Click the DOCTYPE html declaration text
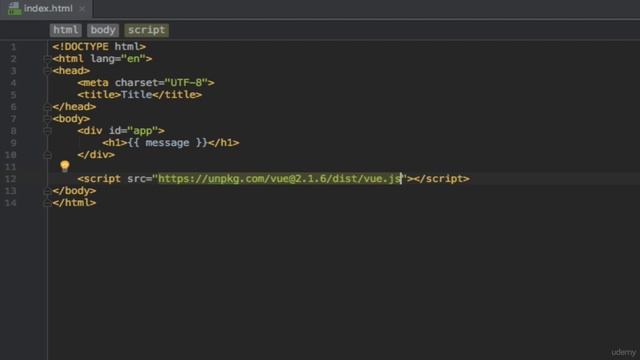Image resolution: width=640 pixels, height=360 pixels. point(99,47)
